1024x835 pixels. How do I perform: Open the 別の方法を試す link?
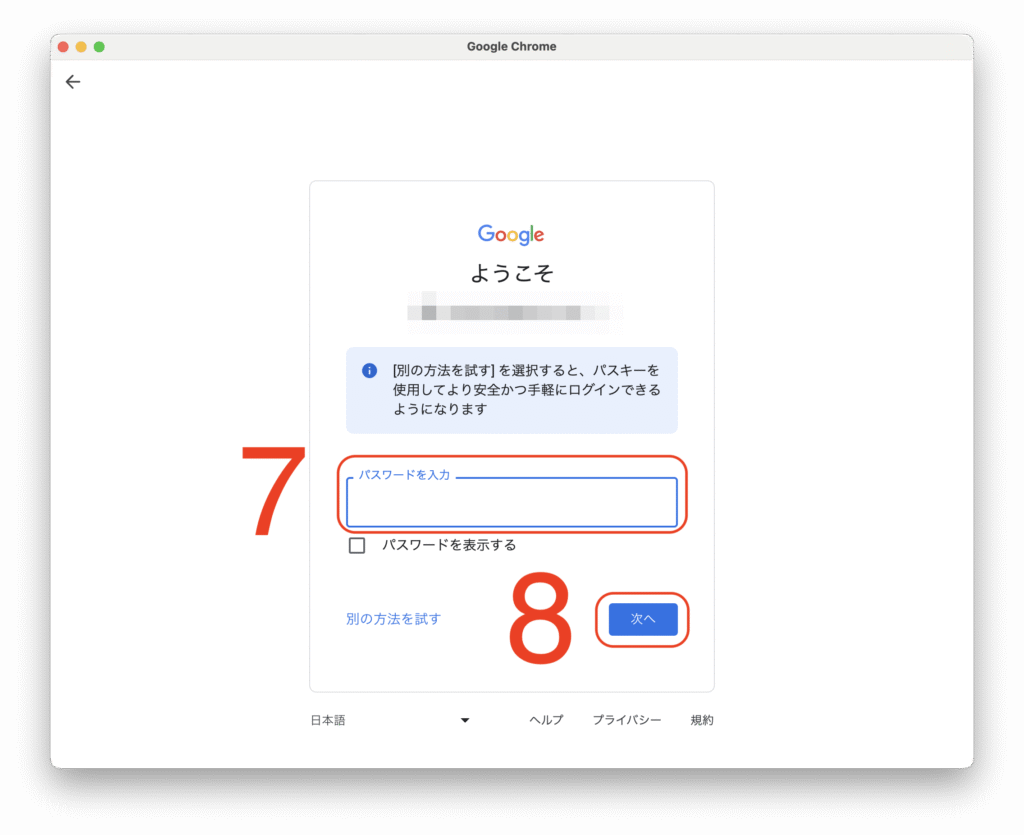[x=393, y=619]
